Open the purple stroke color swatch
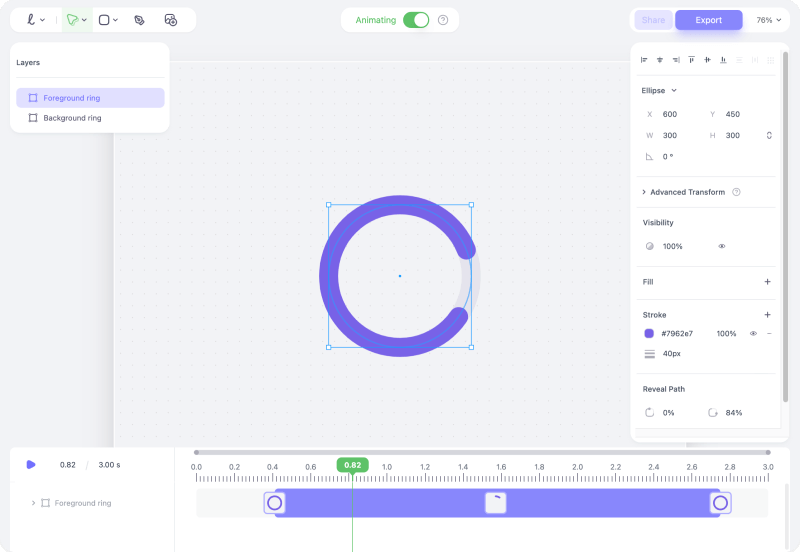Viewport: 800px width, 553px height. pos(649,333)
